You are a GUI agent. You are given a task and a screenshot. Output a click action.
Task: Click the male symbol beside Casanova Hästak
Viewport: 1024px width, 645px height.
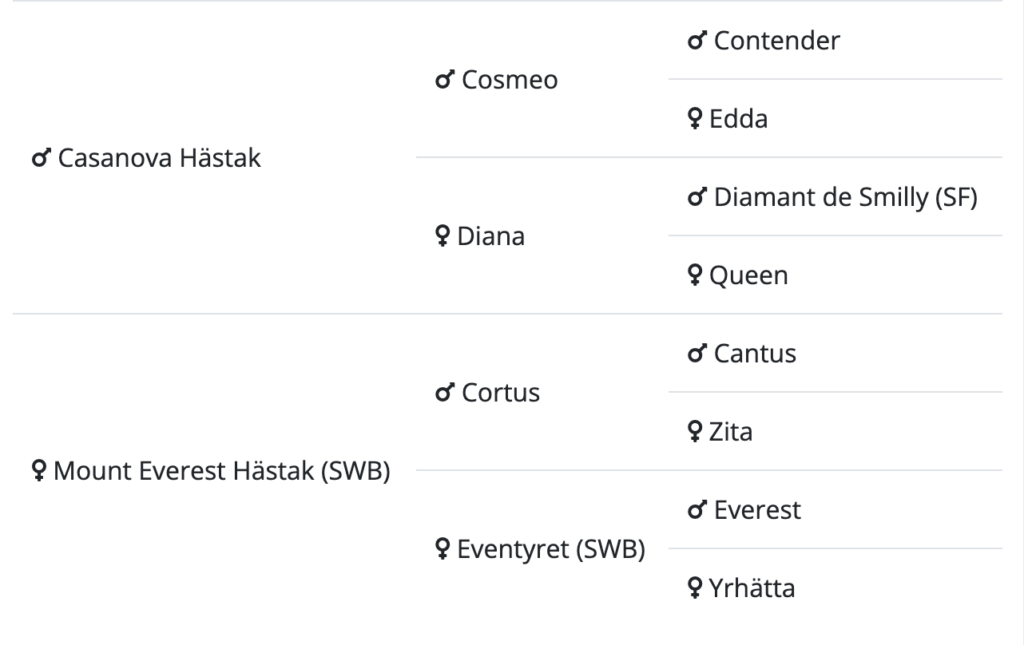click(x=41, y=157)
